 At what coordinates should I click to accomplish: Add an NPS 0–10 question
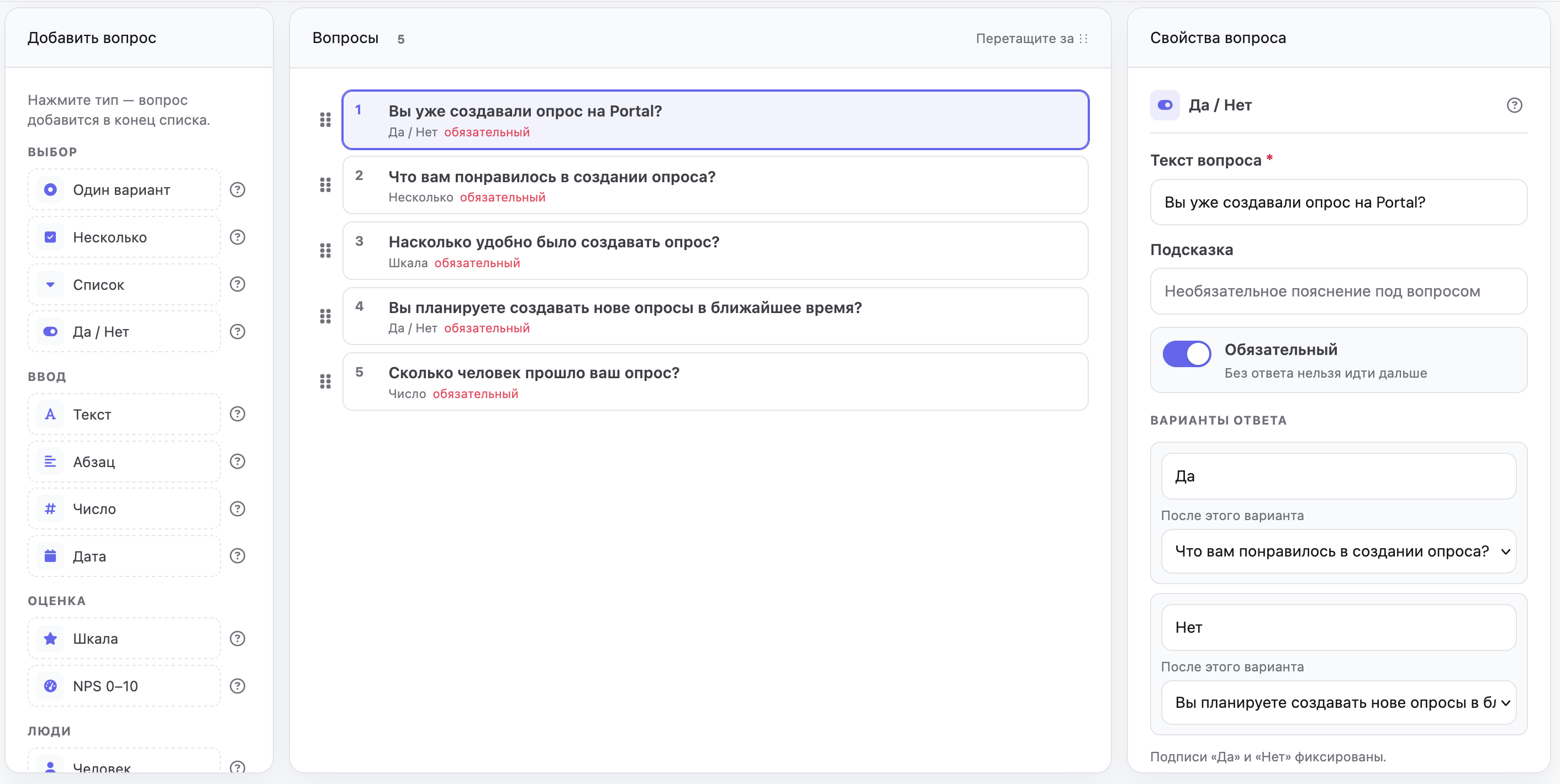(x=124, y=685)
